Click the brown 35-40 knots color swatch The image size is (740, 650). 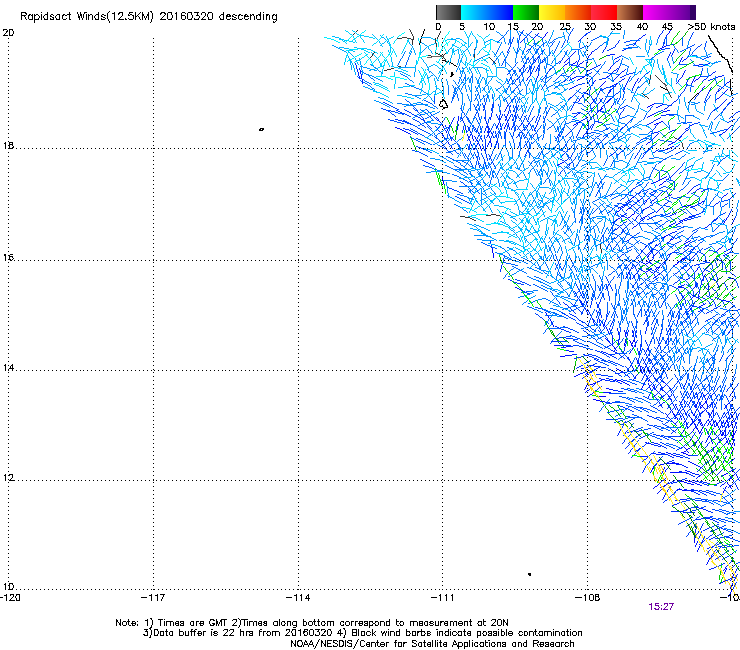pos(630,12)
